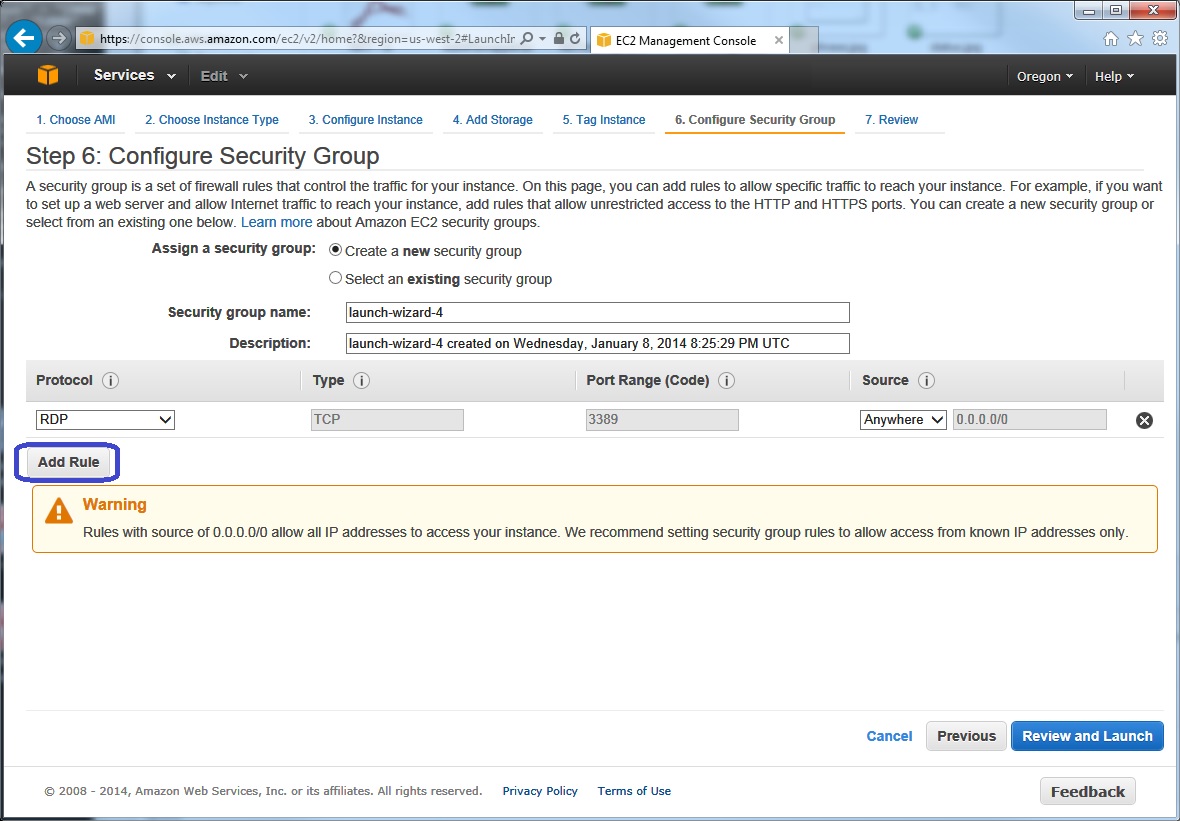Click the Step 6: Configure Security Group heading

point(202,157)
